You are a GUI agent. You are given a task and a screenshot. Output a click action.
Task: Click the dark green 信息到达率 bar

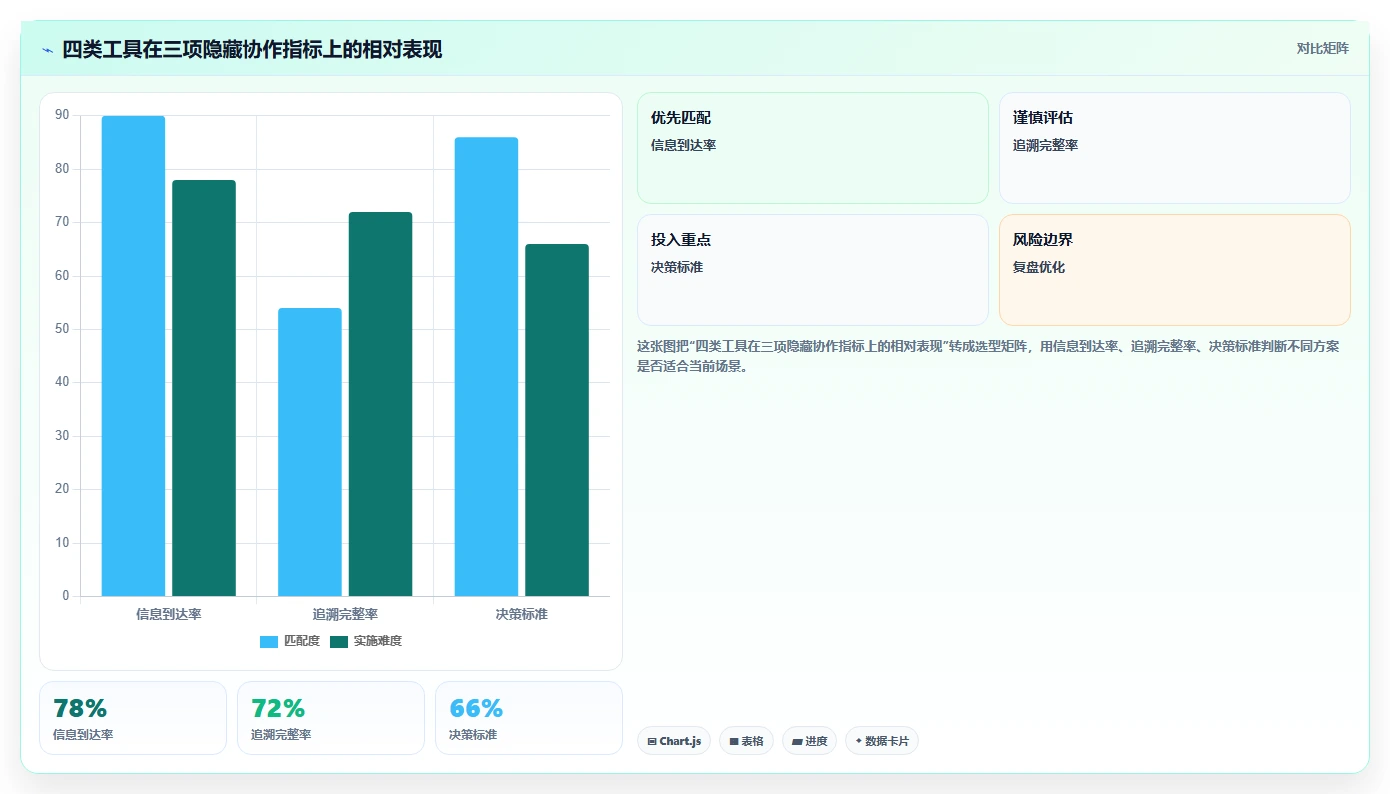click(204, 388)
